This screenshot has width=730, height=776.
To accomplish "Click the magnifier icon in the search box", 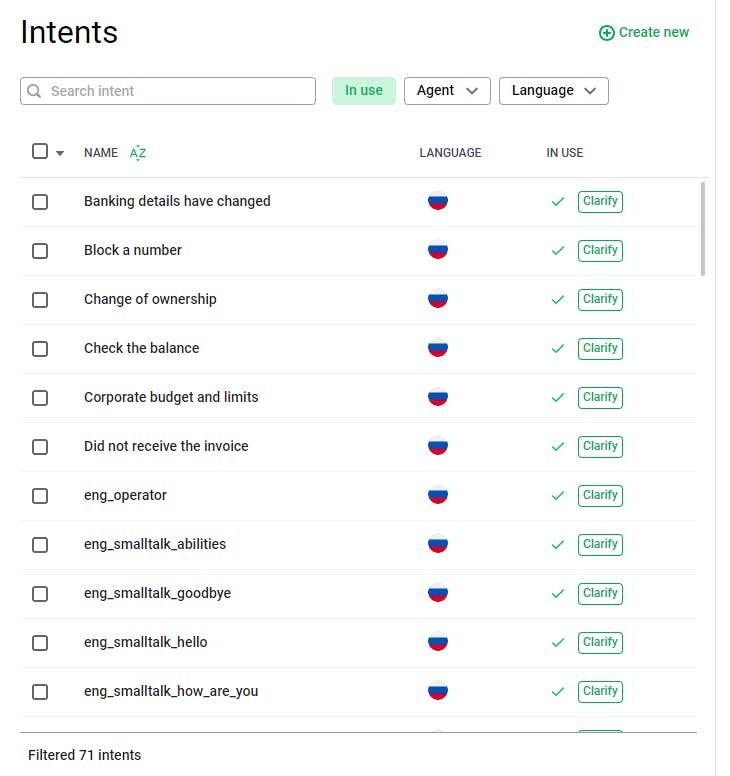I will 35,91.
